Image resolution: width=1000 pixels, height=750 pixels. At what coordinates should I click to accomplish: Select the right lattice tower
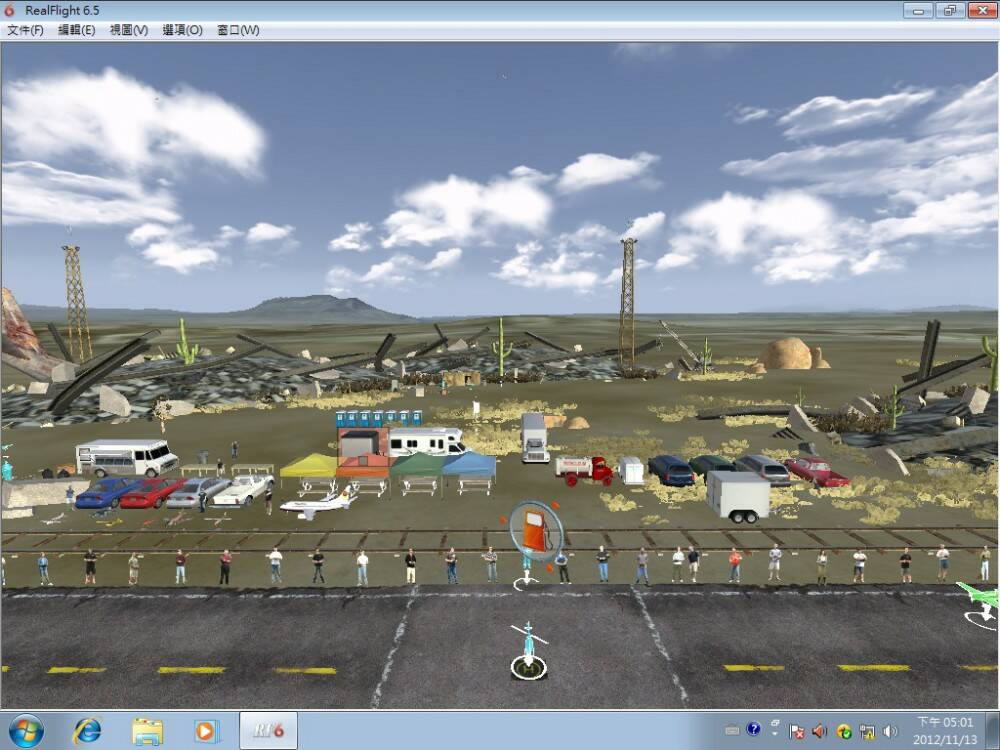628,303
